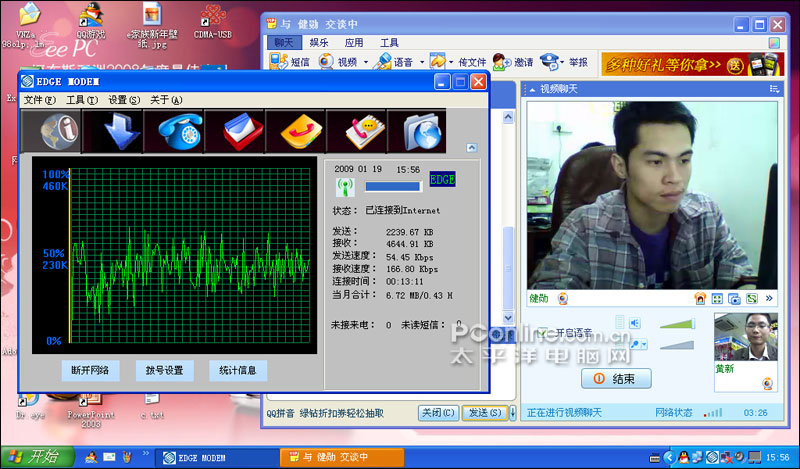The image size is (800, 469).
Task: Click the green swap video icon
Action: coord(752,299)
